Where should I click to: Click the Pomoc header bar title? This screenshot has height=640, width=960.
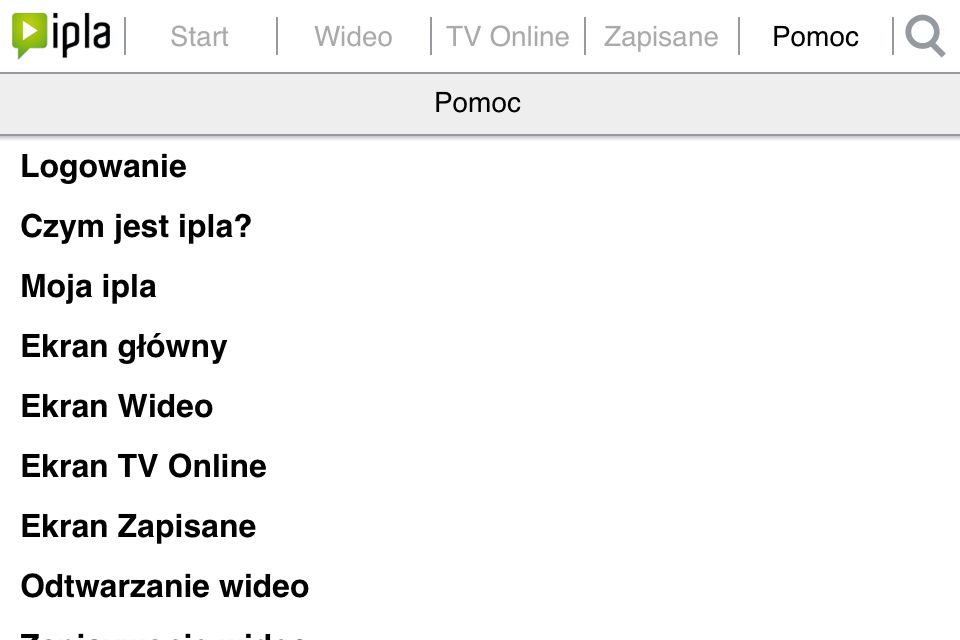click(478, 102)
